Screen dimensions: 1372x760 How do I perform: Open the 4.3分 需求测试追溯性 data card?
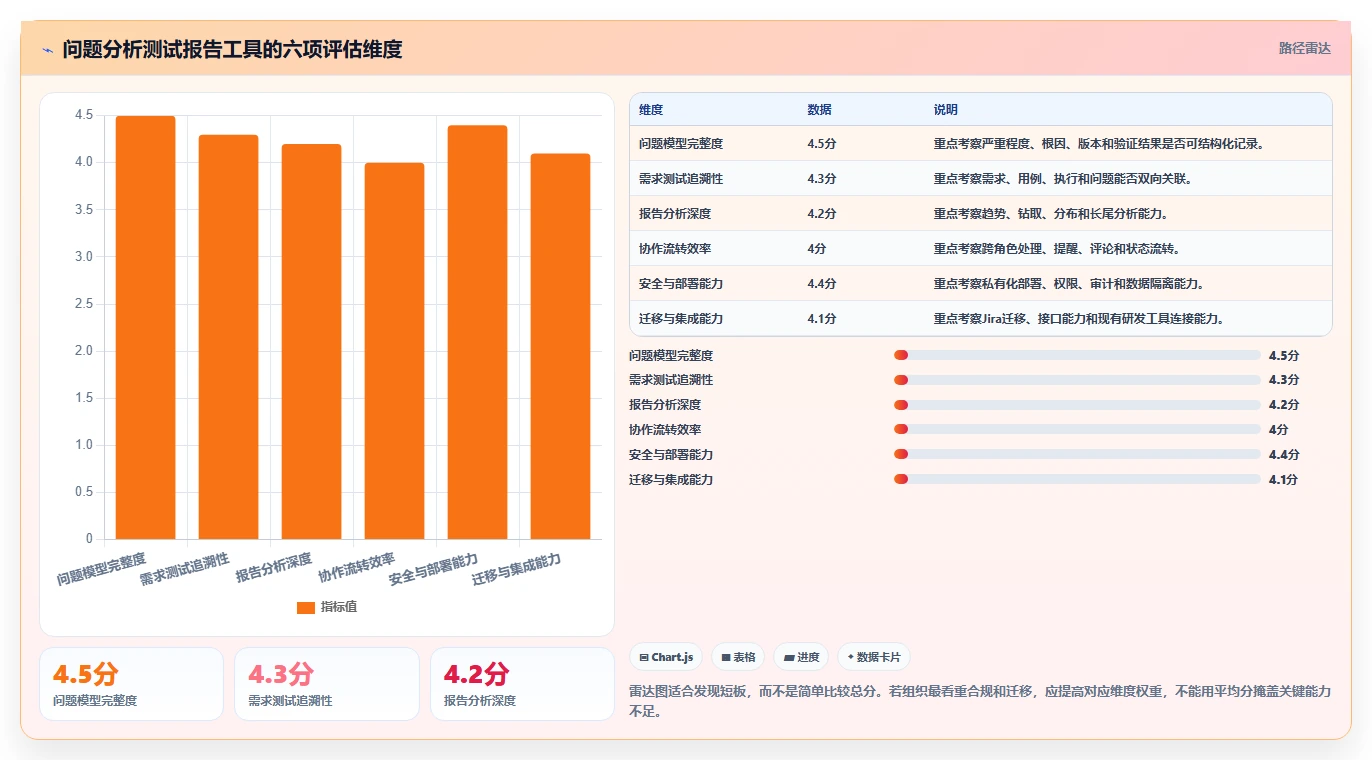click(x=326, y=684)
